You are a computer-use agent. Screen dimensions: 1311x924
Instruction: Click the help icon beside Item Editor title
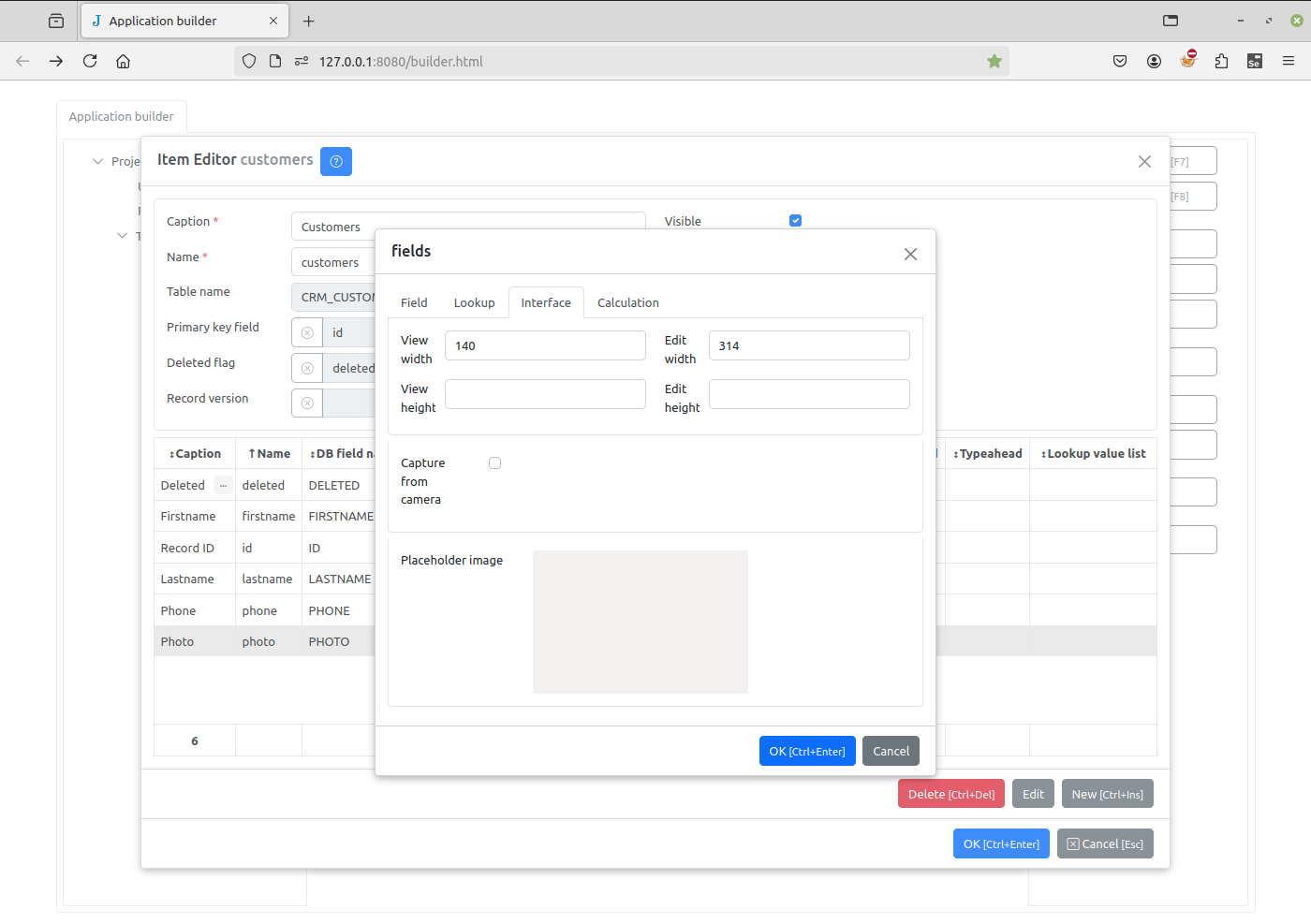(x=335, y=161)
